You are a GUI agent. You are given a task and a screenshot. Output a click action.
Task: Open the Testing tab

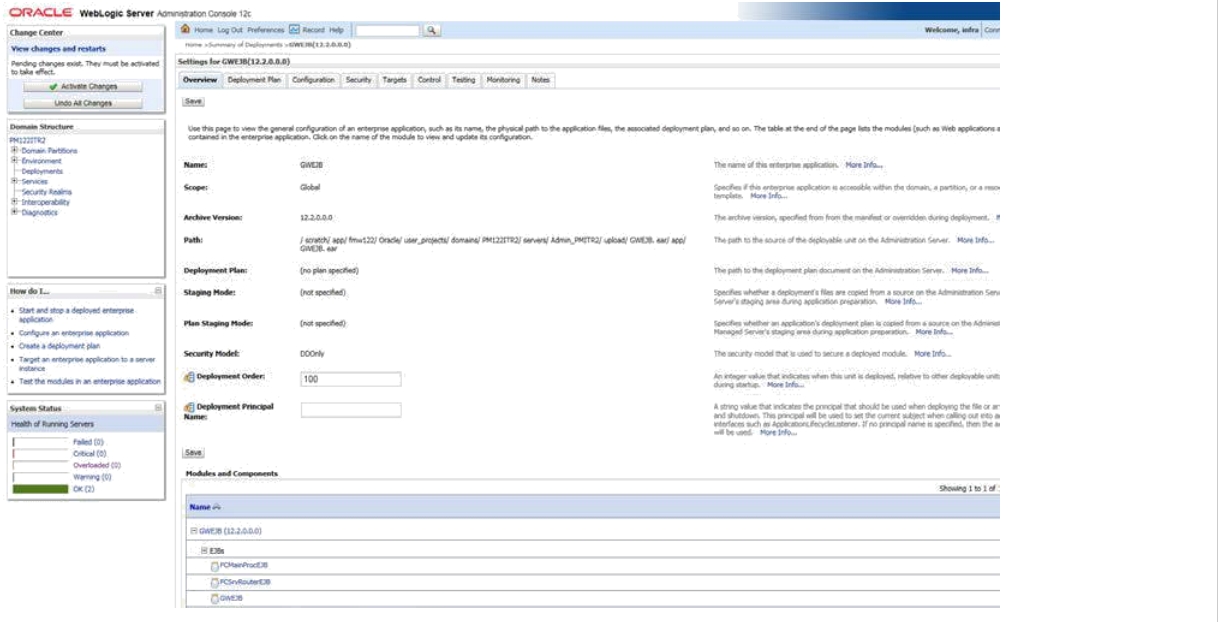point(463,80)
